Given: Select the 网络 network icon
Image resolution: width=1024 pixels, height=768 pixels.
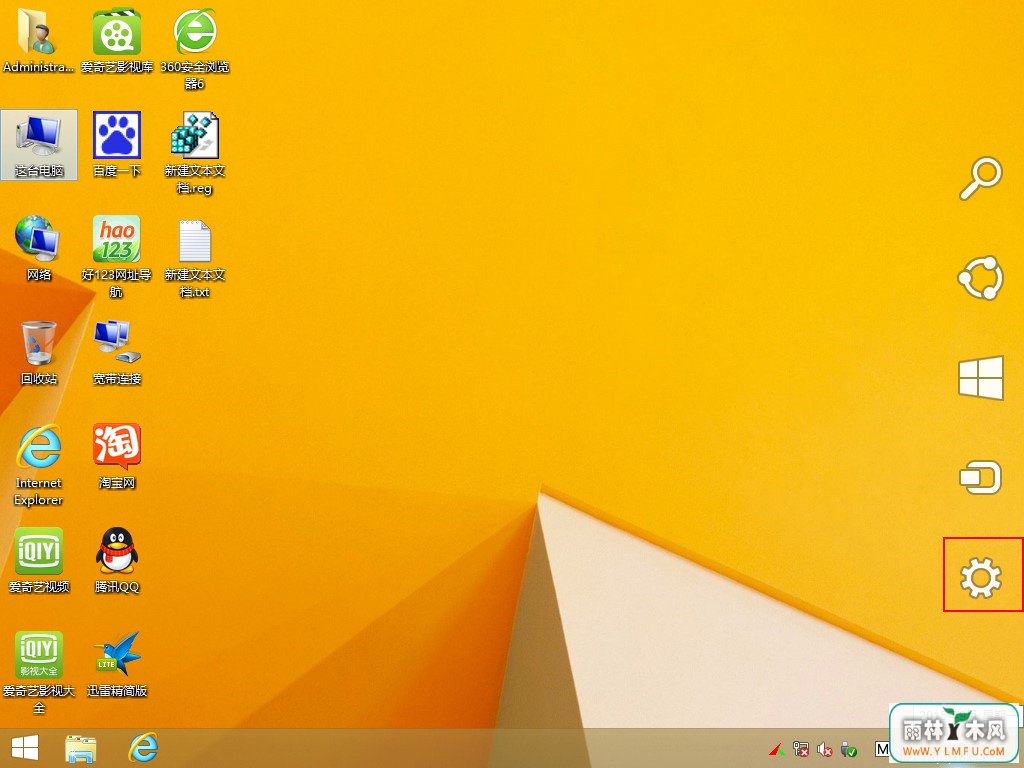Looking at the screenshot, I should click(x=39, y=248).
